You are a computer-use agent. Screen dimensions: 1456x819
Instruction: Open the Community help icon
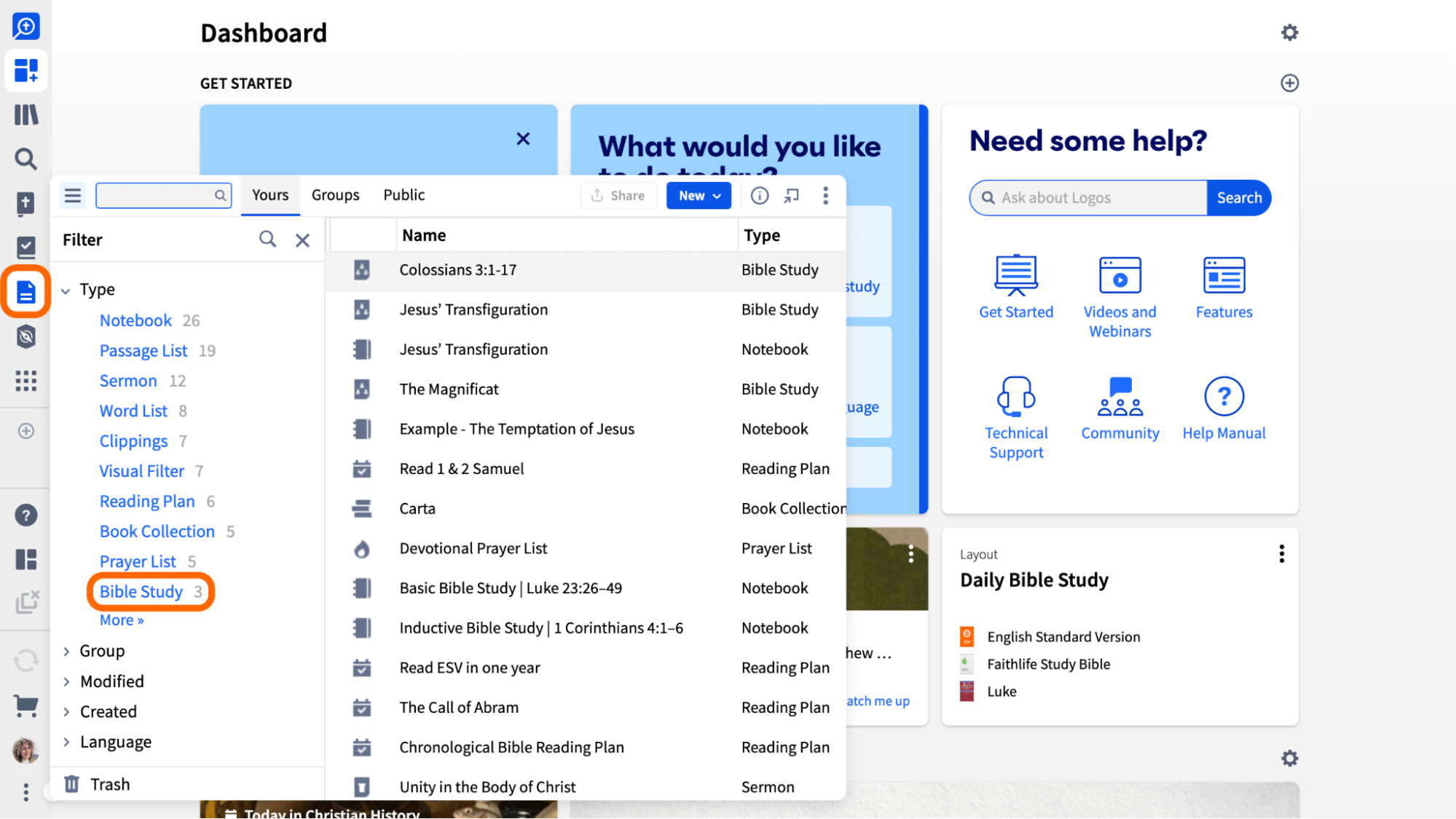tap(1119, 396)
